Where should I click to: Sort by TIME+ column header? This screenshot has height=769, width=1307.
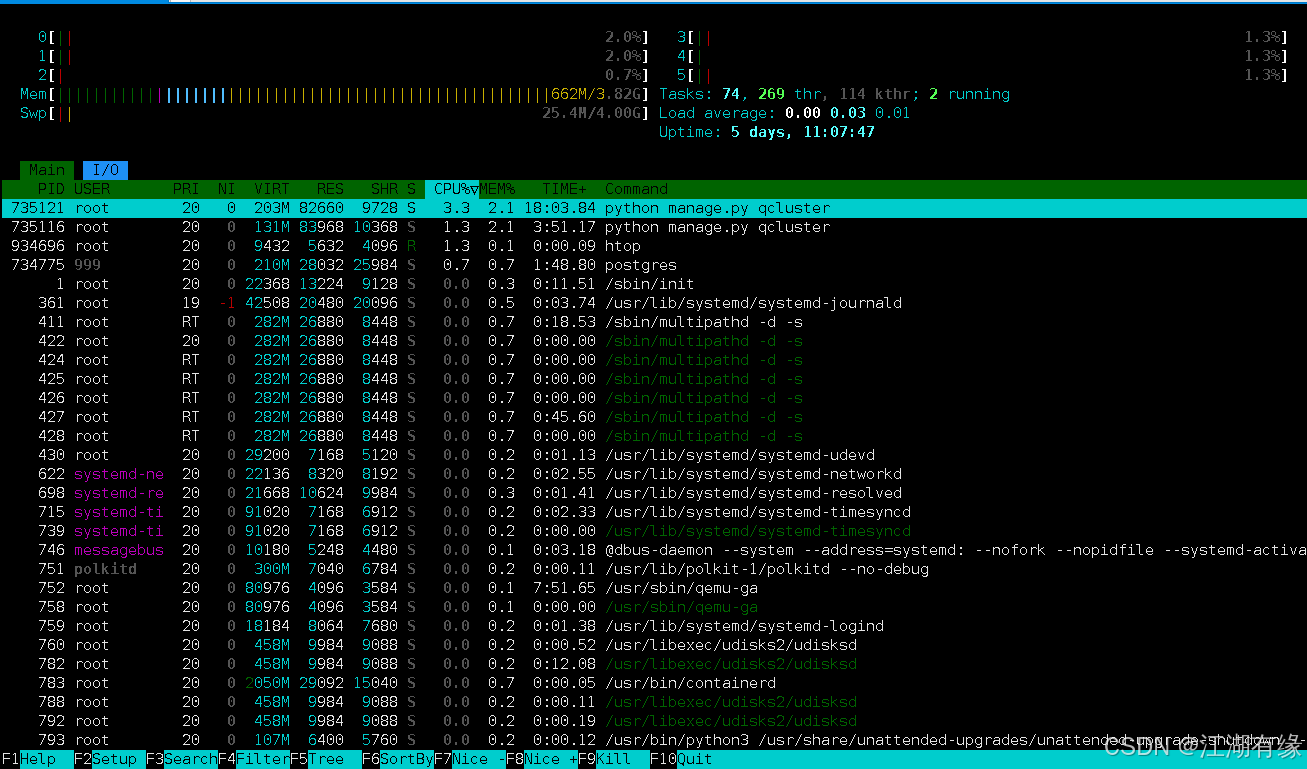[565, 189]
